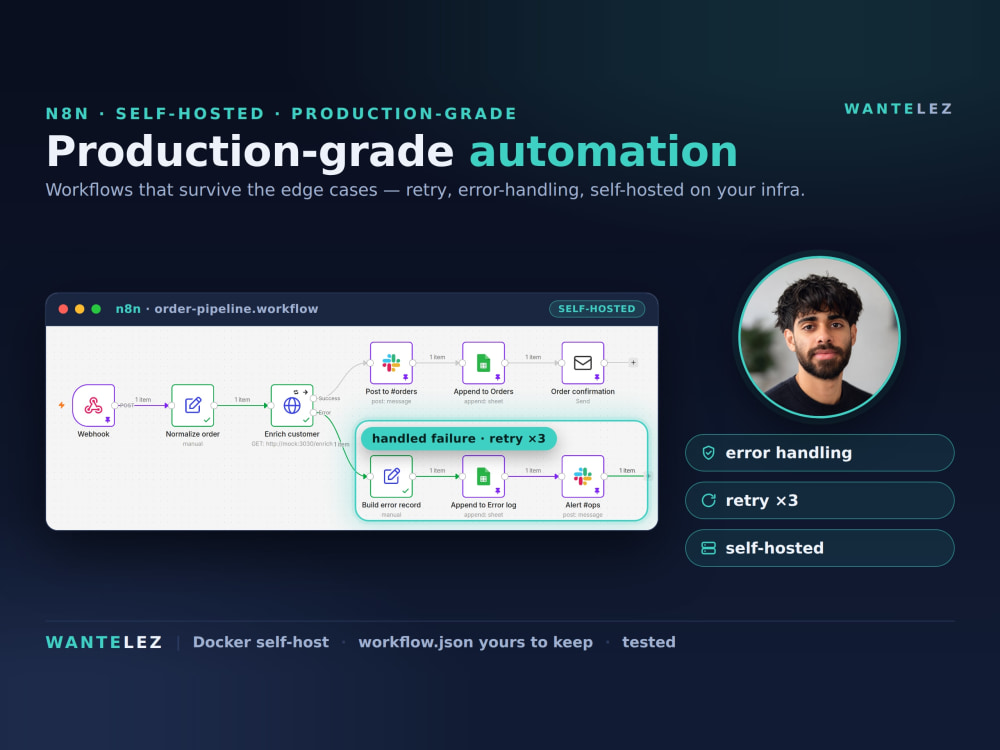Select the Build error record node
The image size is (1000, 750).
[x=391, y=476]
